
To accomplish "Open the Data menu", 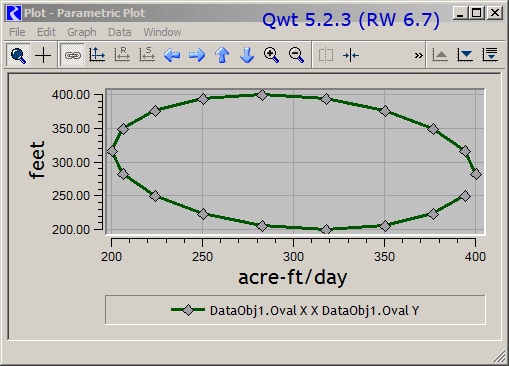I will coord(120,32).
